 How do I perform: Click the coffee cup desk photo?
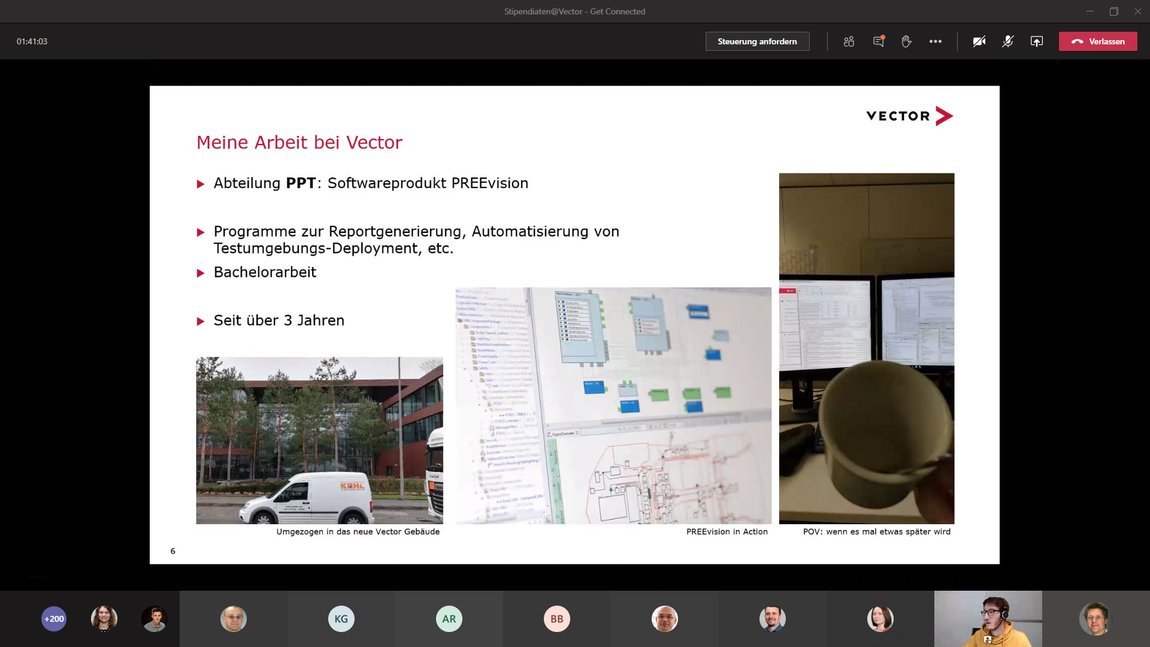tap(866, 348)
